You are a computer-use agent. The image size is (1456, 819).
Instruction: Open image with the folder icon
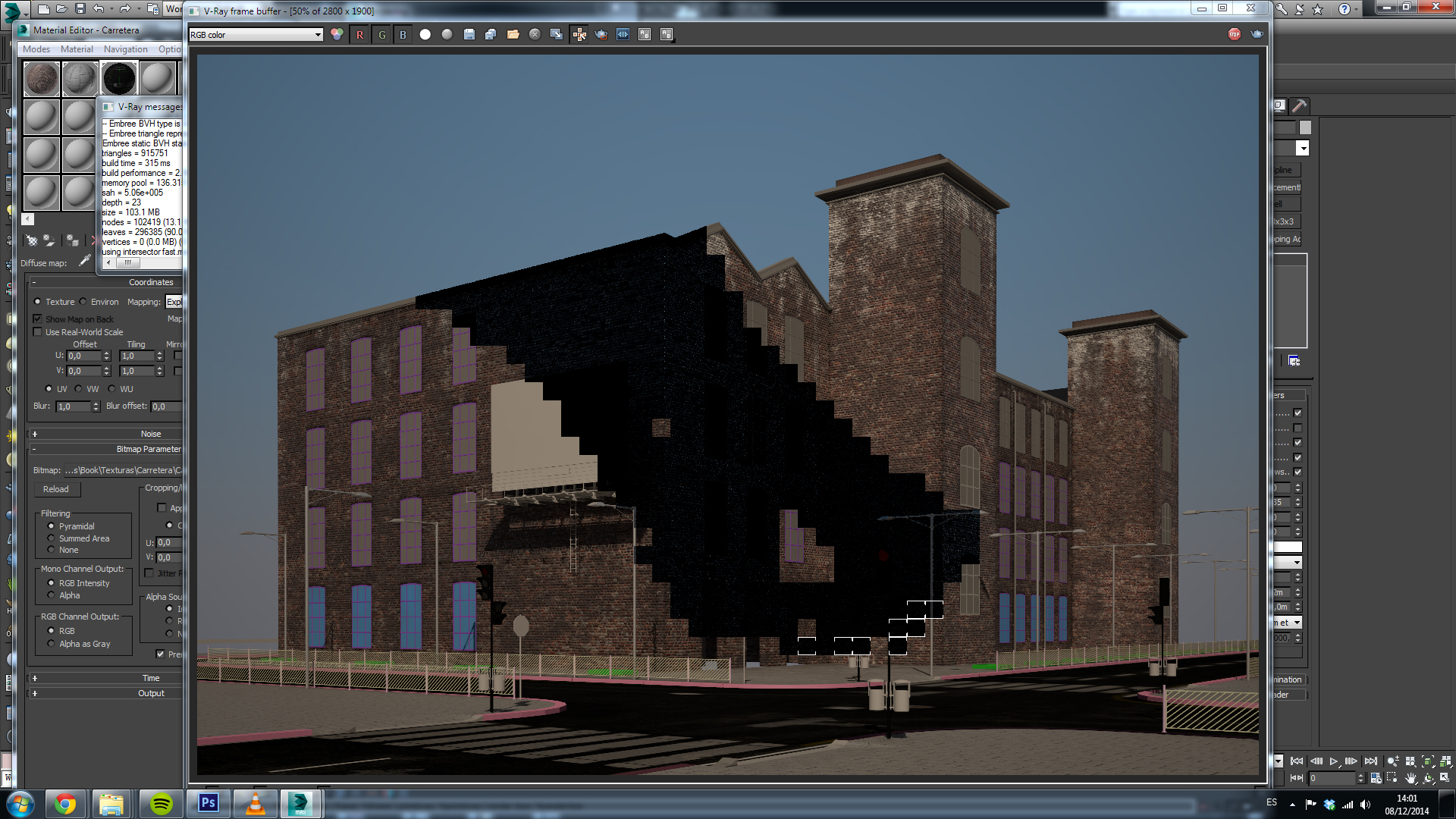click(x=513, y=35)
